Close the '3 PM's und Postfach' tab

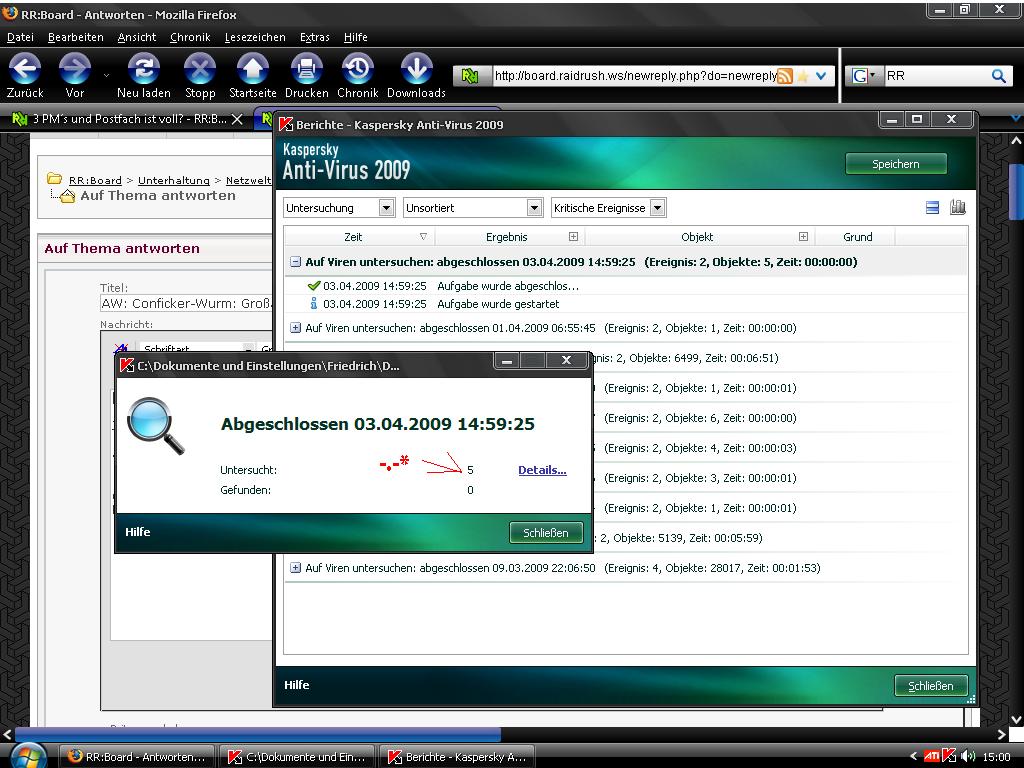pos(237,119)
